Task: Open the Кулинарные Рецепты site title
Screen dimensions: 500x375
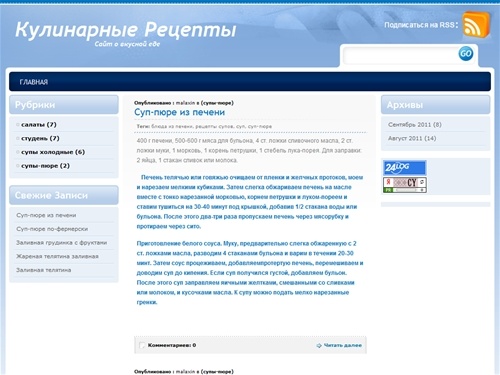Action: click(x=126, y=30)
